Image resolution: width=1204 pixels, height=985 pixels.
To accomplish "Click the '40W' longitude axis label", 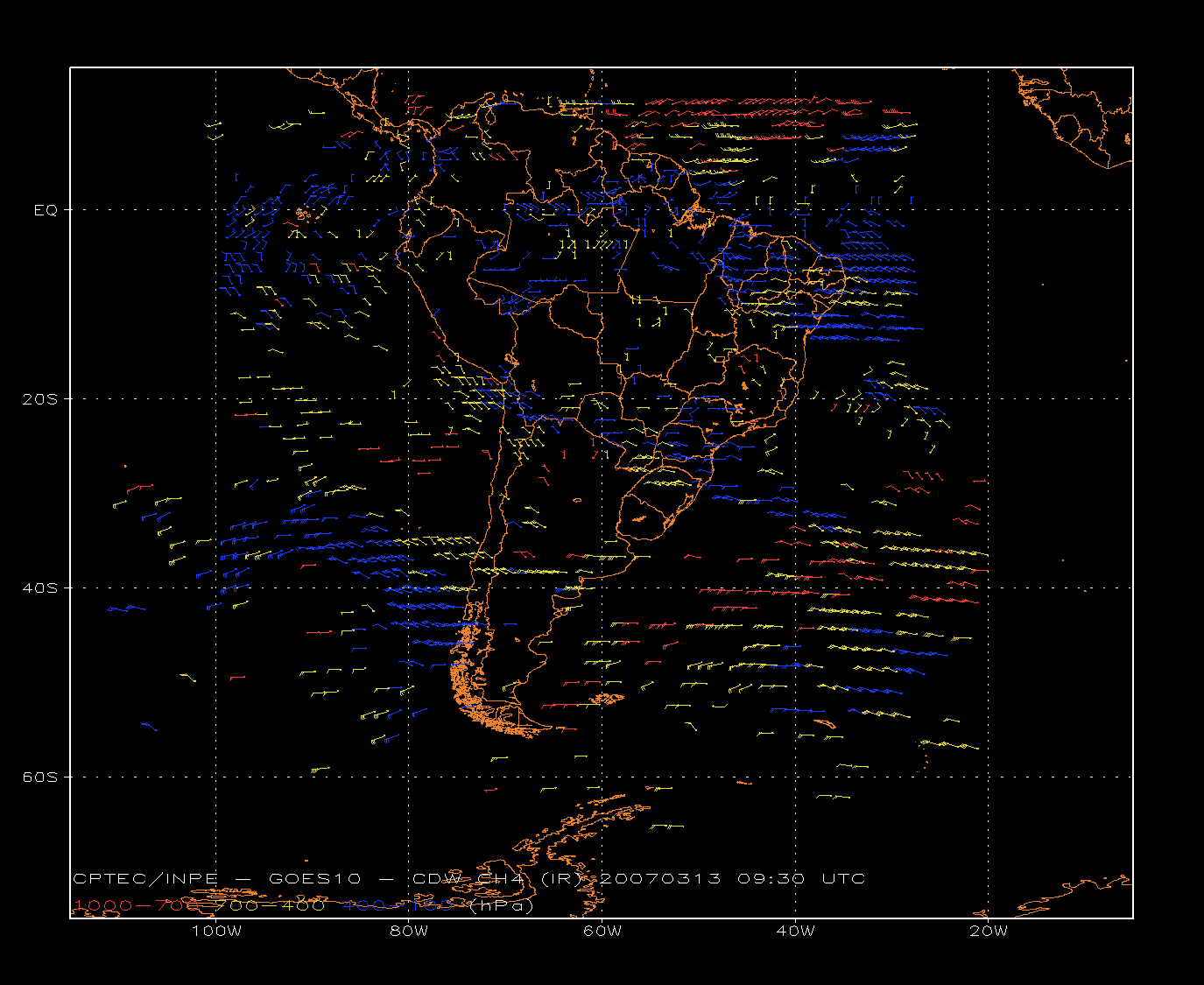I will pyautogui.click(x=795, y=931).
